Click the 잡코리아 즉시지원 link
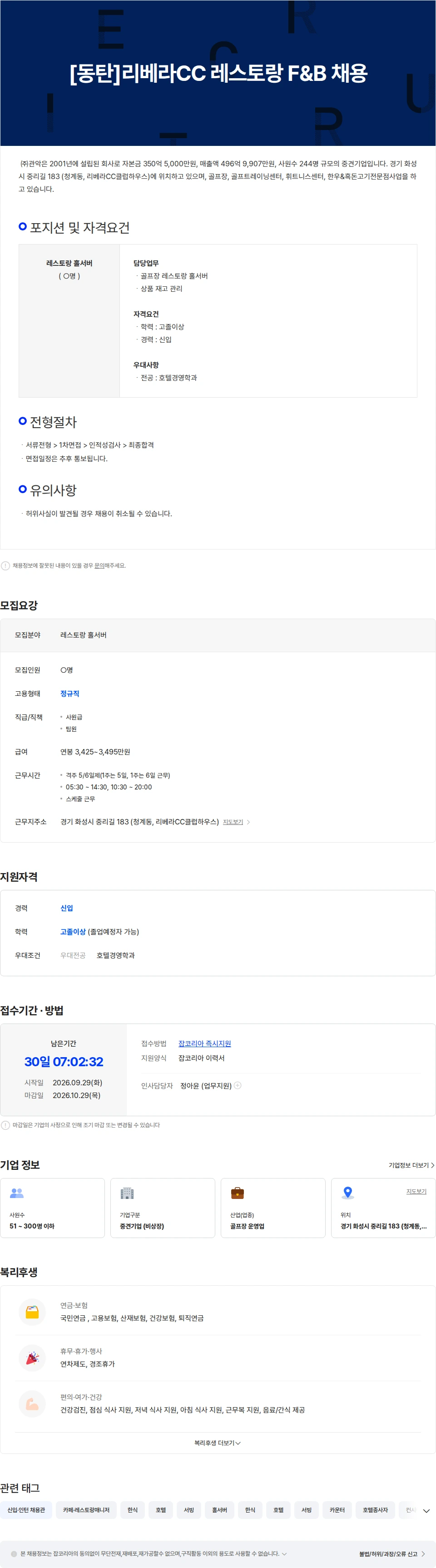This screenshot has width=436, height=1568. [x=204, y=1044]
